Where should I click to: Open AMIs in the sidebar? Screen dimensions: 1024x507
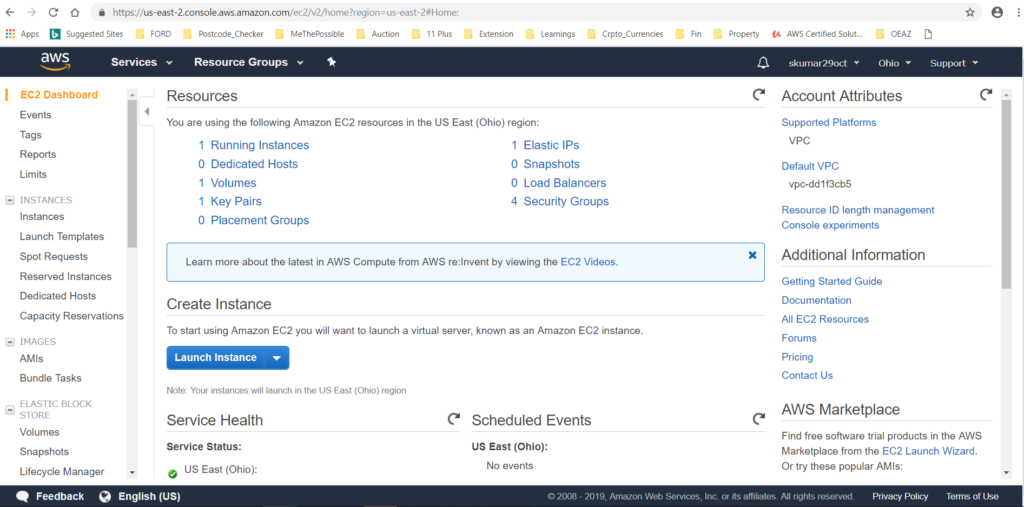click(x=31, y=358)
